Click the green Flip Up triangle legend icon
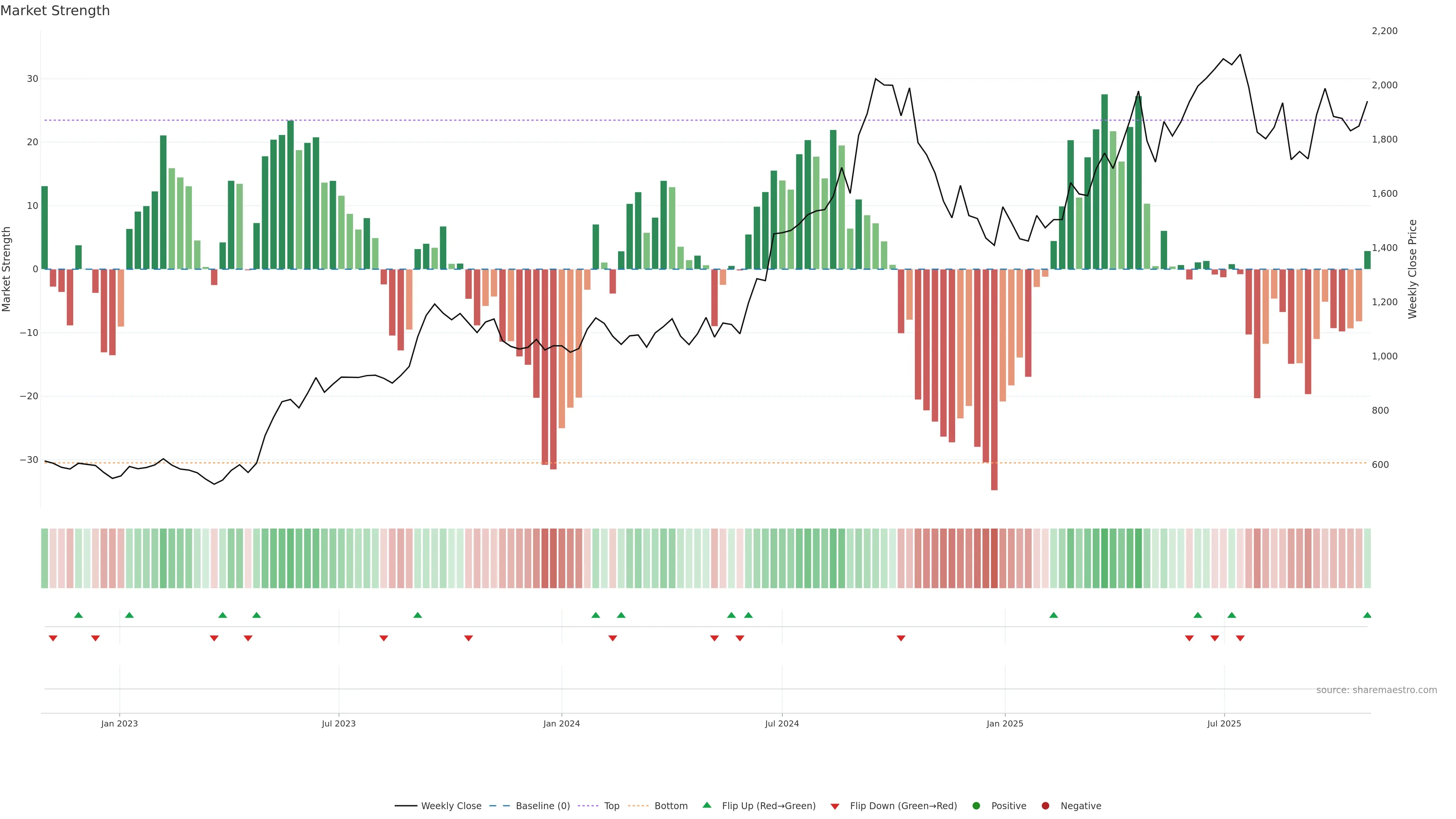Image resolution: width=1456 pixels, height=819 pixels. click(x=706, y=805)
